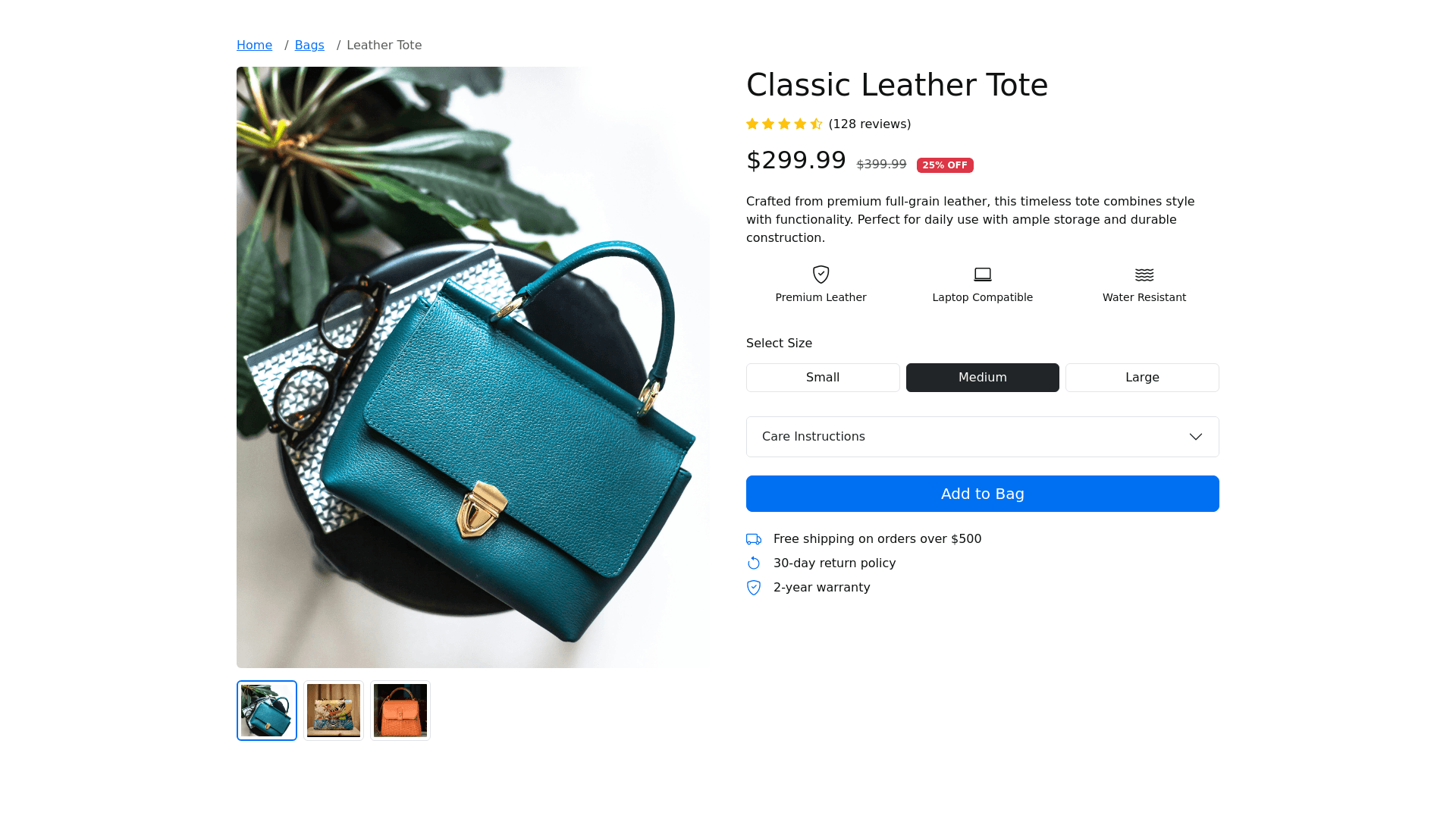
Task: Select the Medium size option
Action: [983, 378]
